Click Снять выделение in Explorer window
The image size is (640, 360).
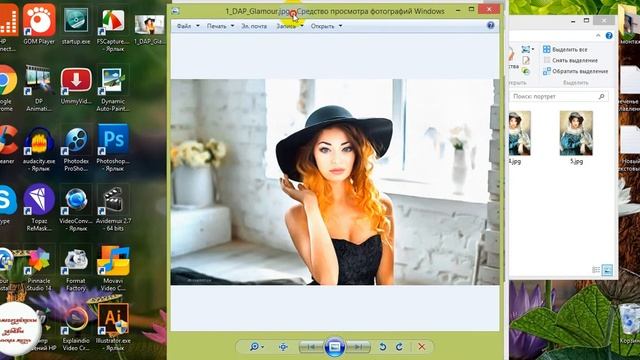point(570,60)
